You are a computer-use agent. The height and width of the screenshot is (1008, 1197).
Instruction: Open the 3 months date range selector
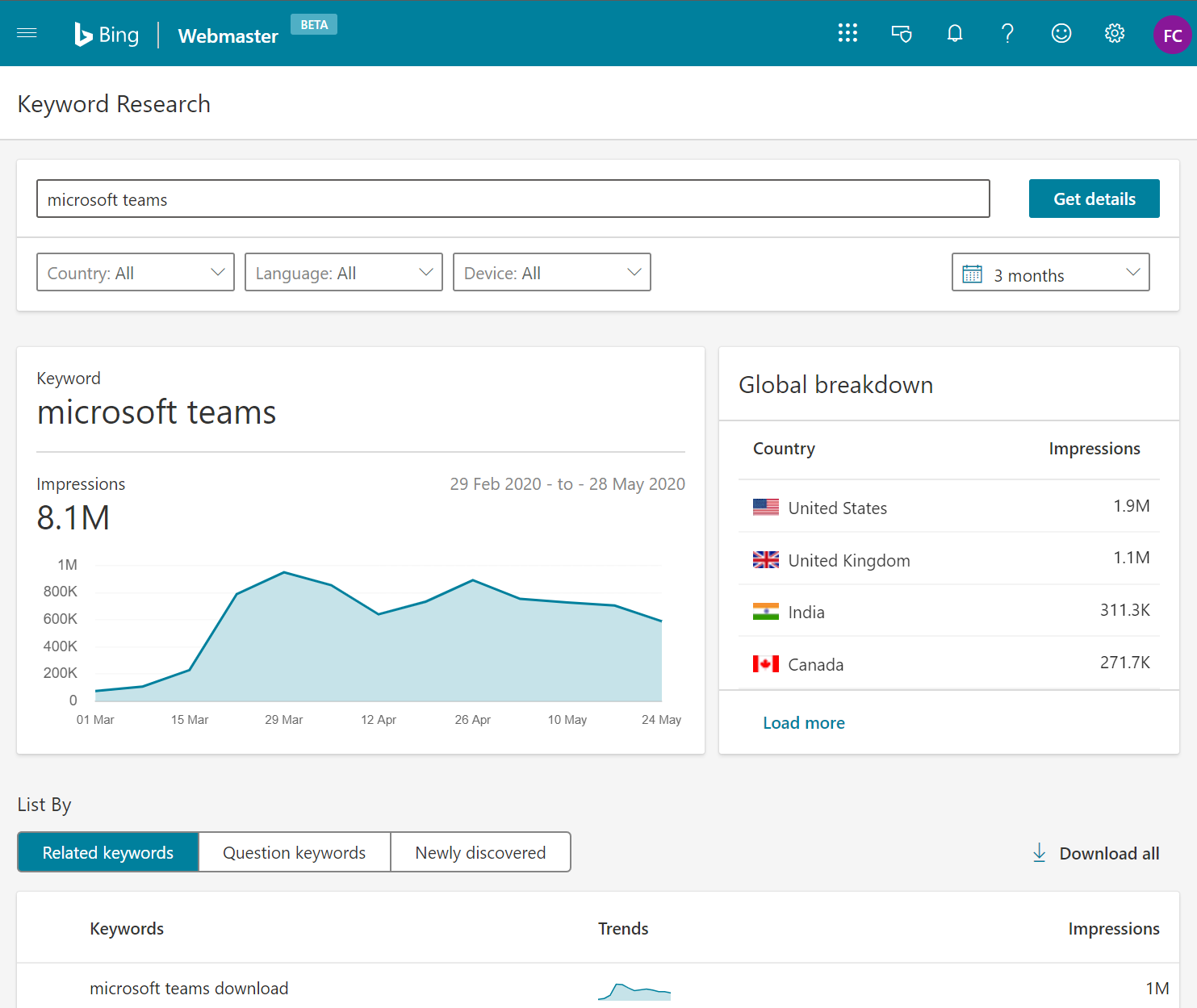coord(1050,272)
